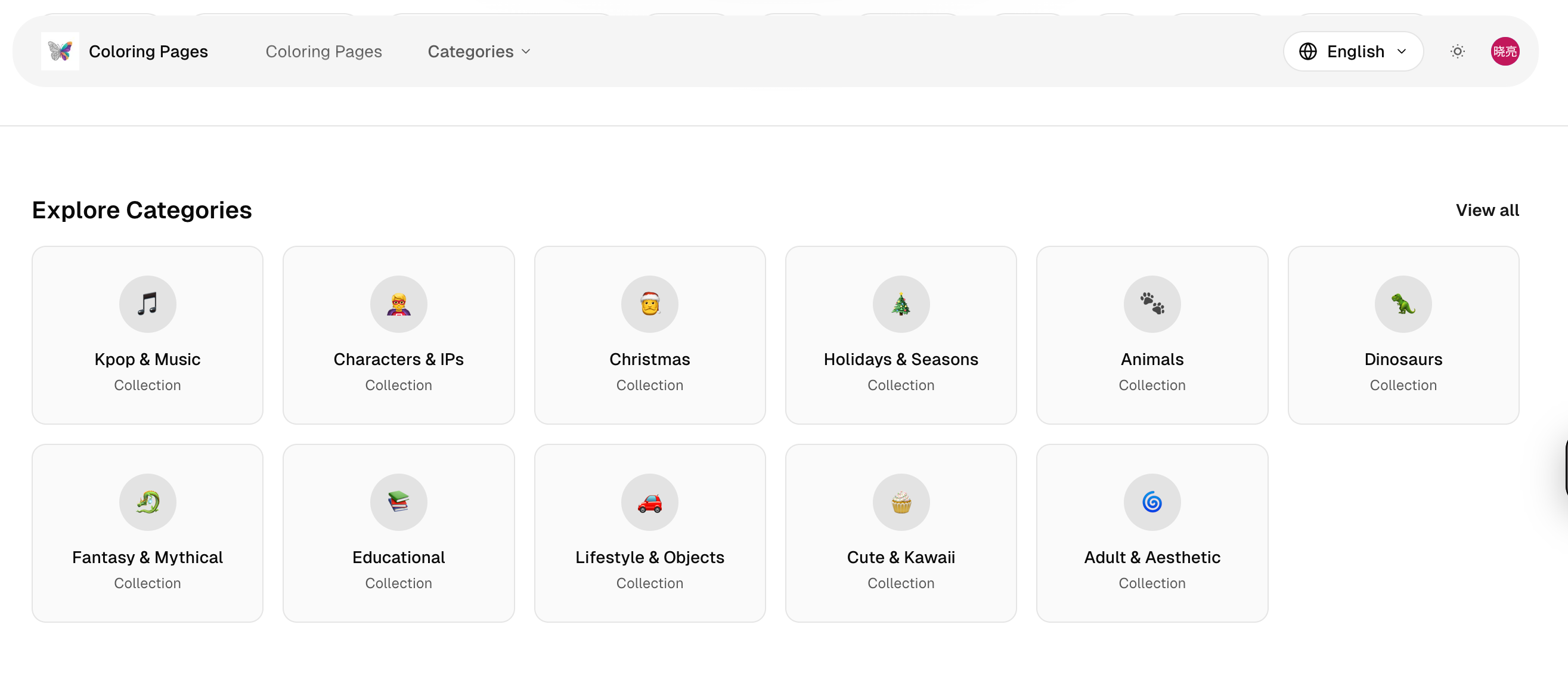Open the Educational collection card

[x=398, y=533]
